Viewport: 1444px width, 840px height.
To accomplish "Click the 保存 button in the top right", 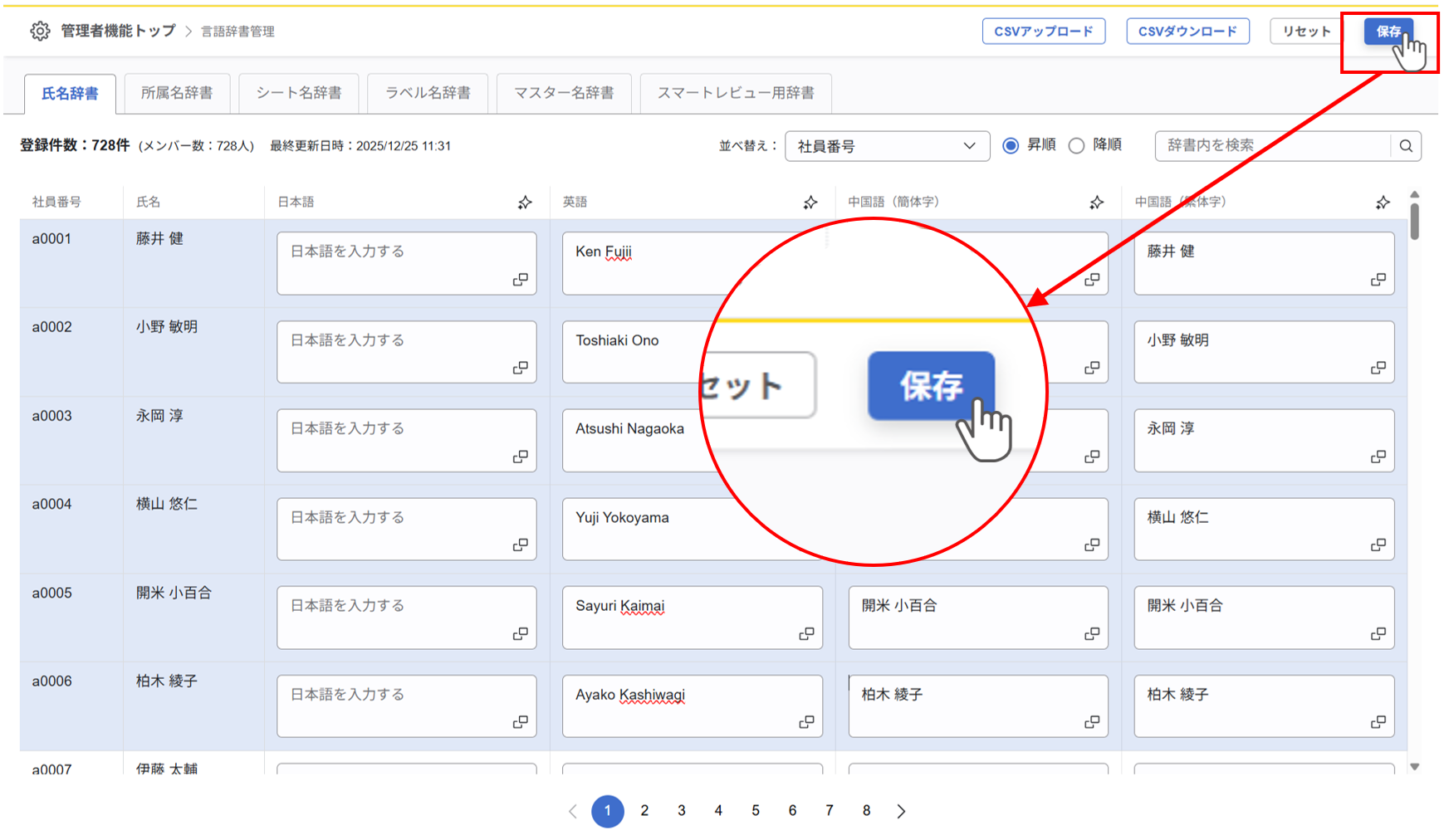I will (1389, 31).
